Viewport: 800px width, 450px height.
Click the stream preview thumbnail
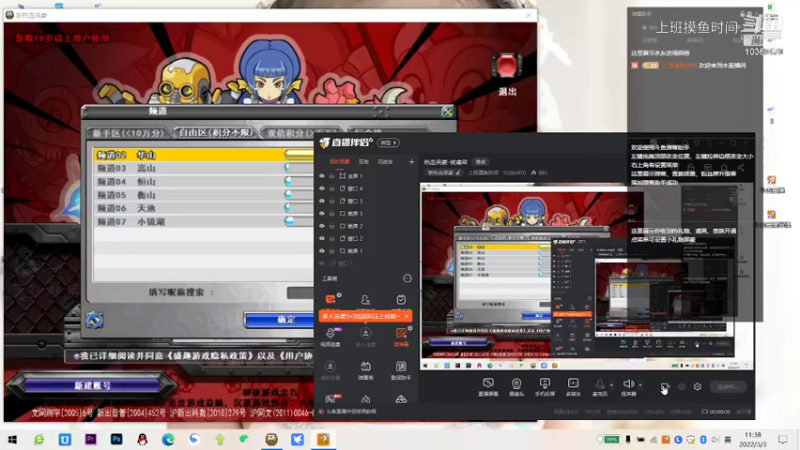click(x=587, y=276)
